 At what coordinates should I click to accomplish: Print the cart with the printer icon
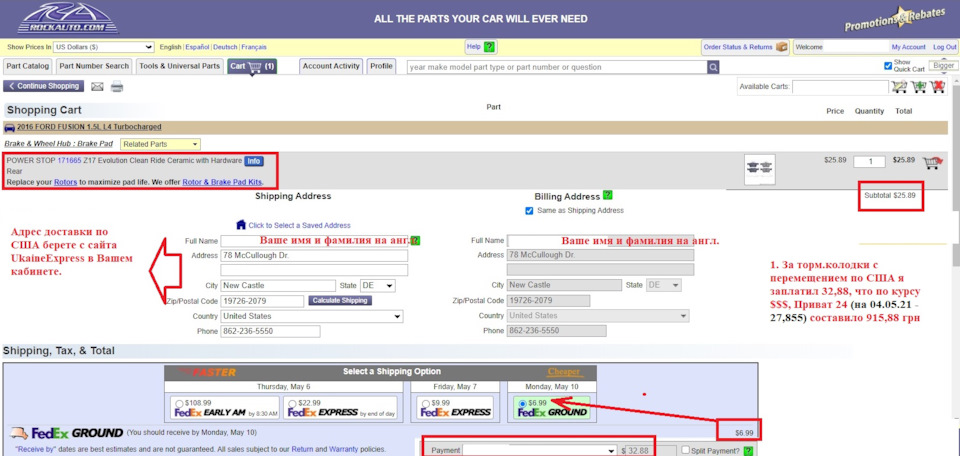point(116,86)
